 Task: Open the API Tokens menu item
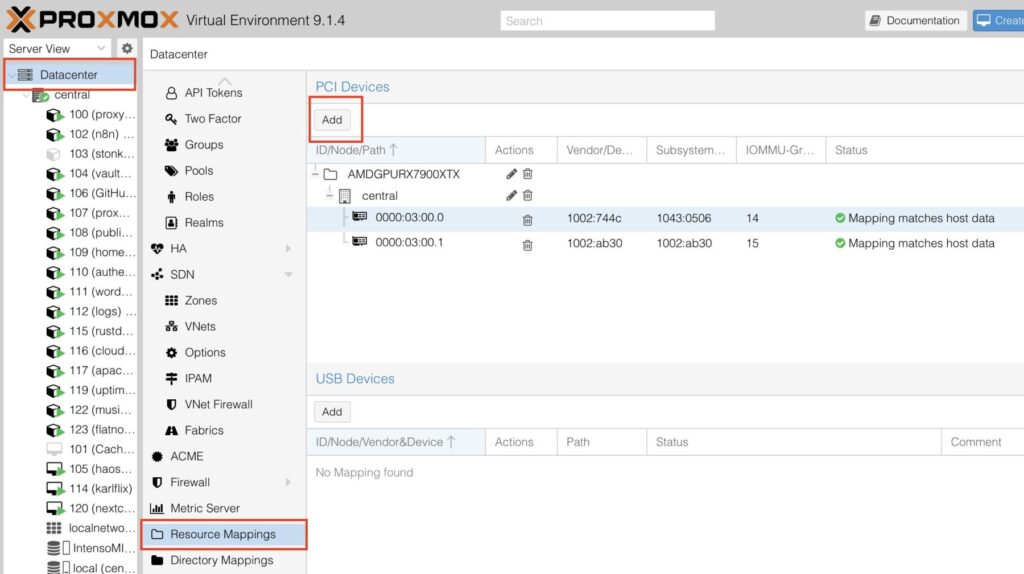pyautogui.click(x=213, y=93)
